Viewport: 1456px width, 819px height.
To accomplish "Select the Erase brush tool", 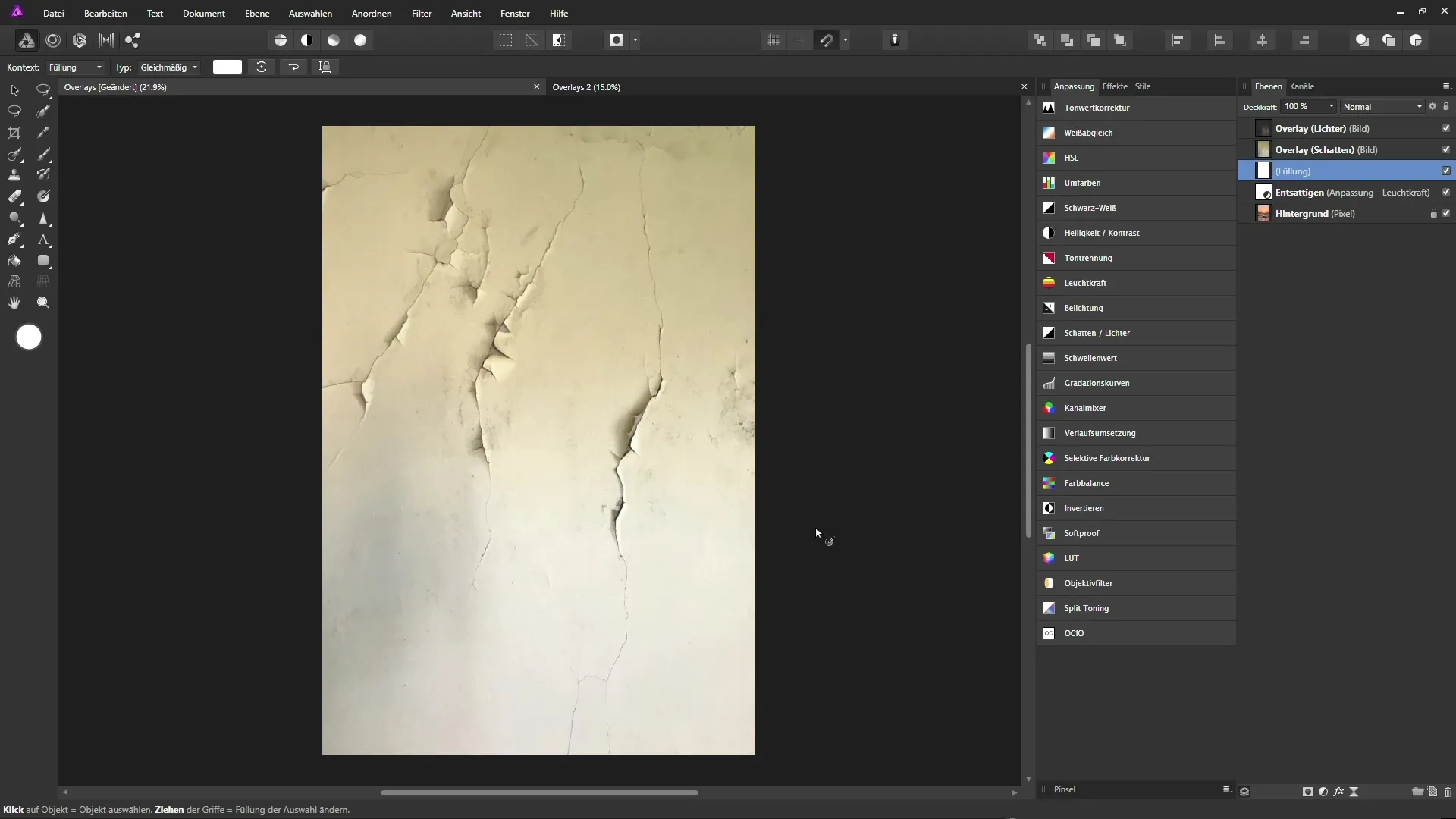I will [x=14, y=197].
